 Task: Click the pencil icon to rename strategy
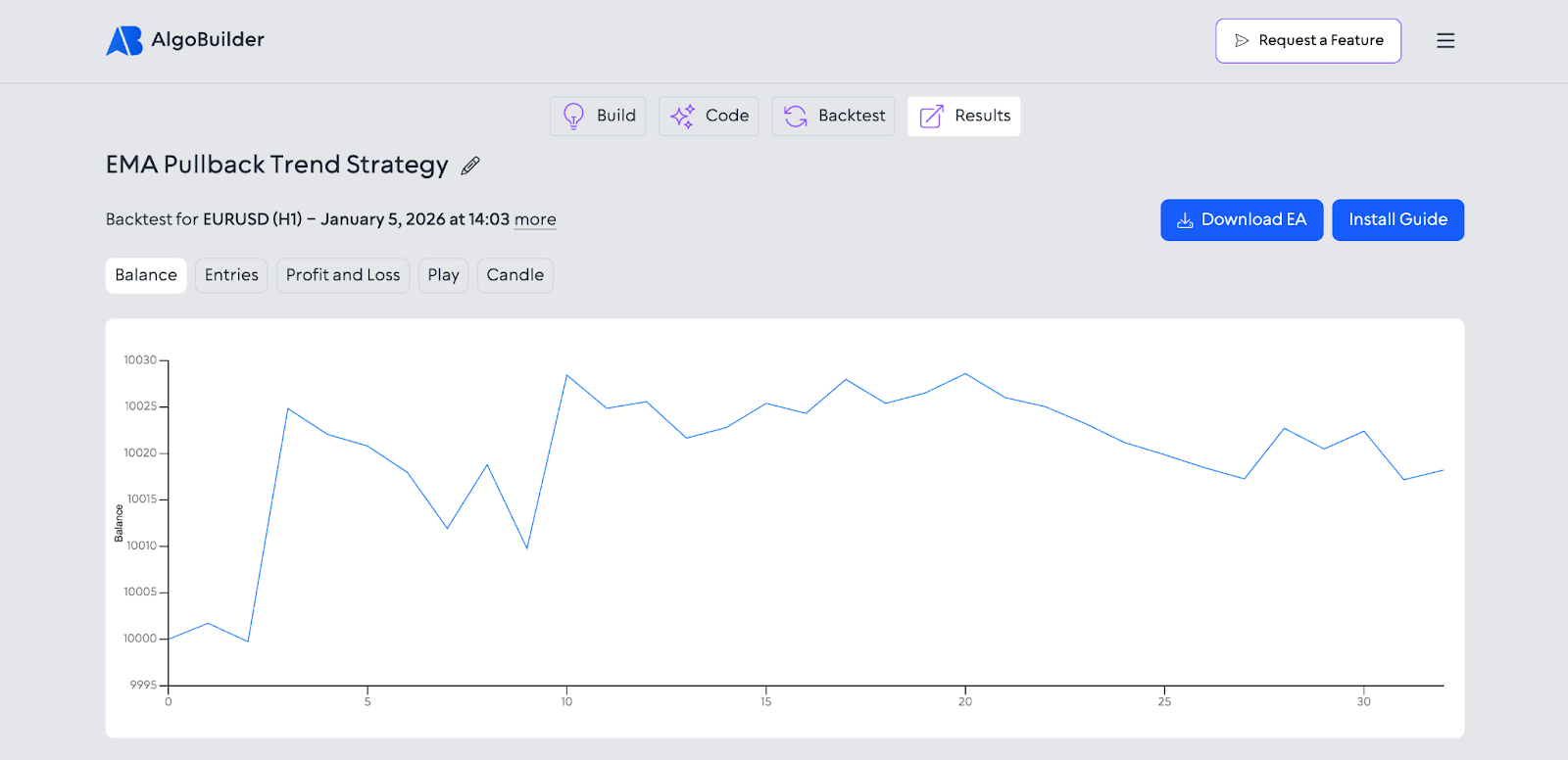point(470,166)
